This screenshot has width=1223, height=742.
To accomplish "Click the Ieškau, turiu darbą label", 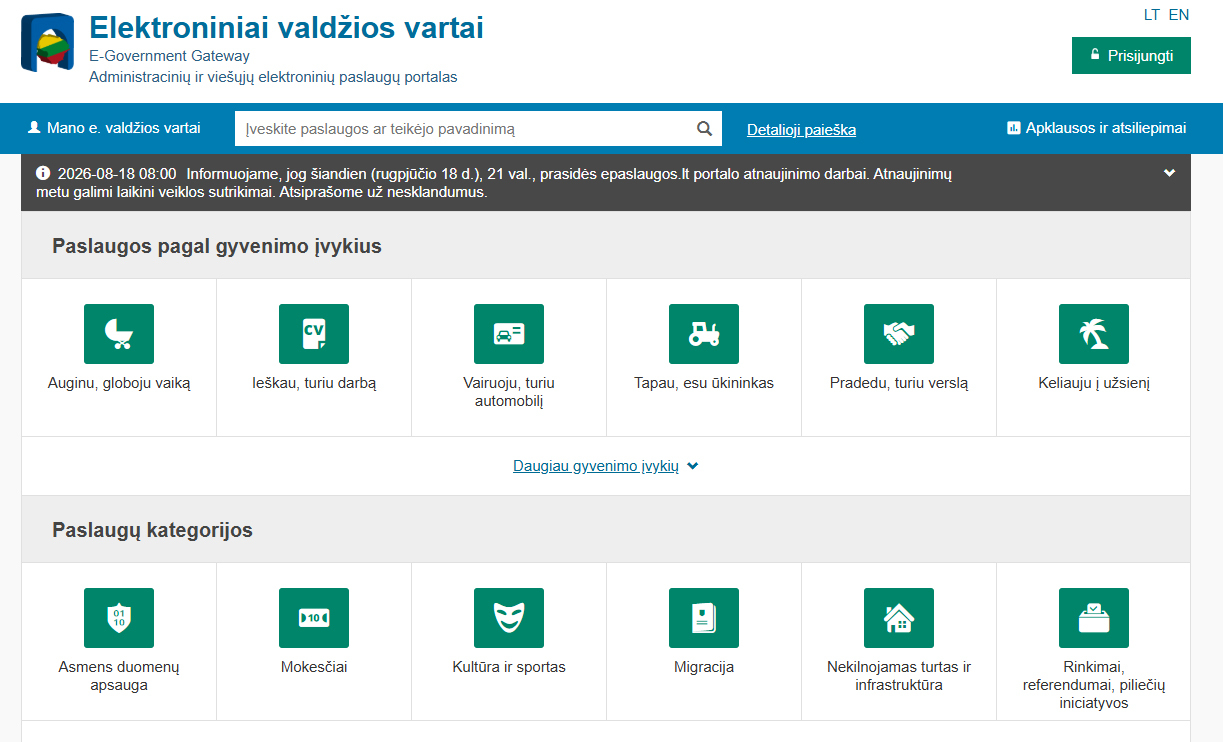I will click(x=314, y=383).
